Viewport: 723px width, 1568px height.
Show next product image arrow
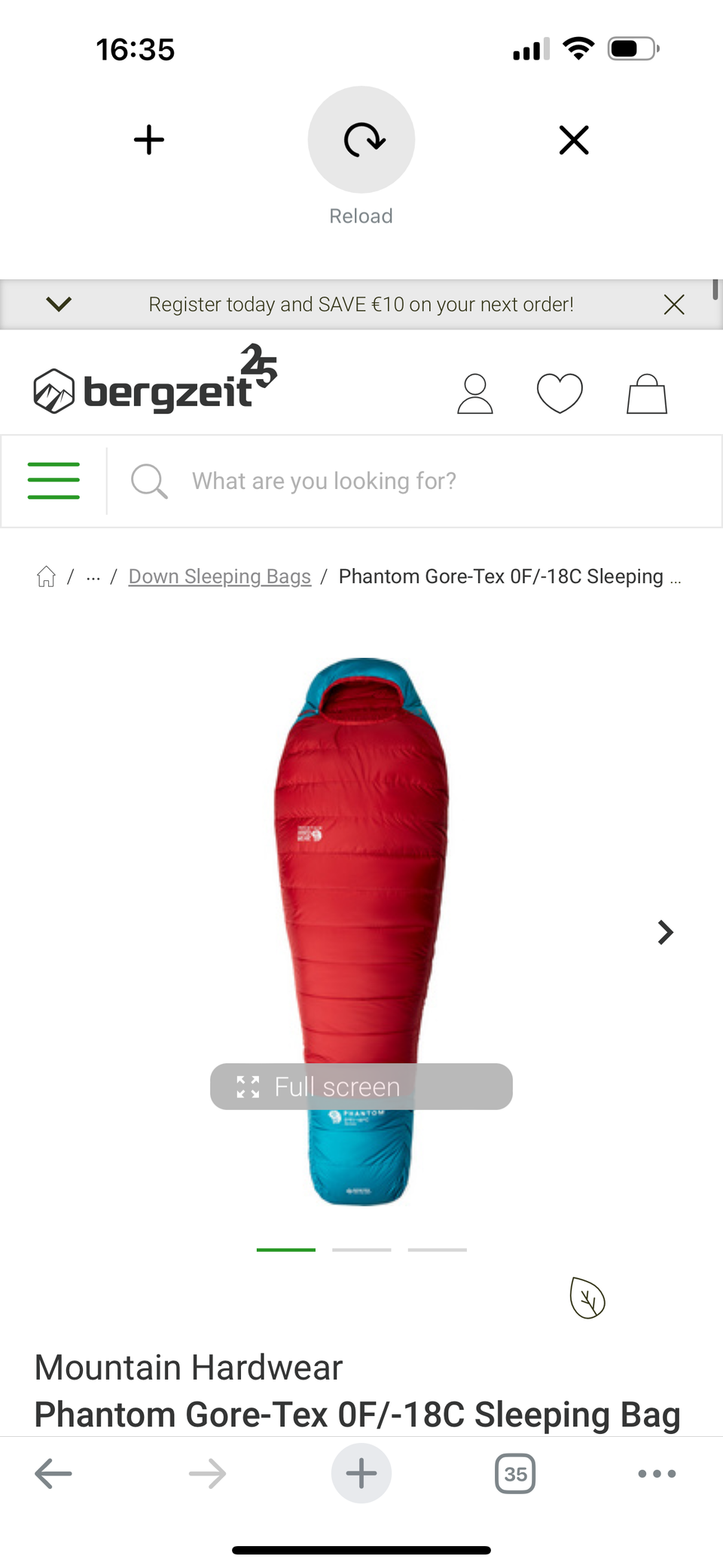(x=665, y=932)
